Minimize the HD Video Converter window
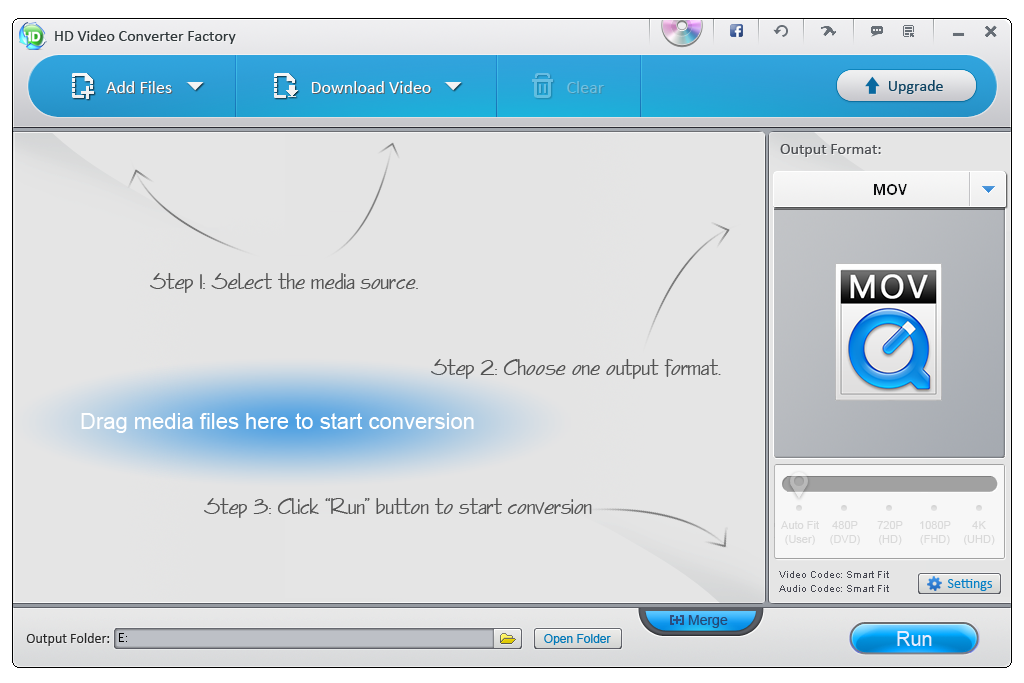 [x=958, y=32]
